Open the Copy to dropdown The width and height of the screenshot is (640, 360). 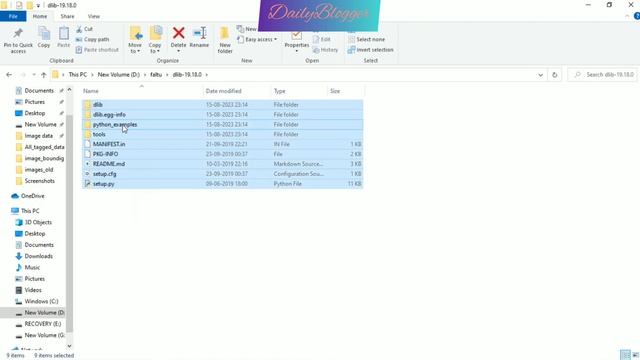coord(155,40)
